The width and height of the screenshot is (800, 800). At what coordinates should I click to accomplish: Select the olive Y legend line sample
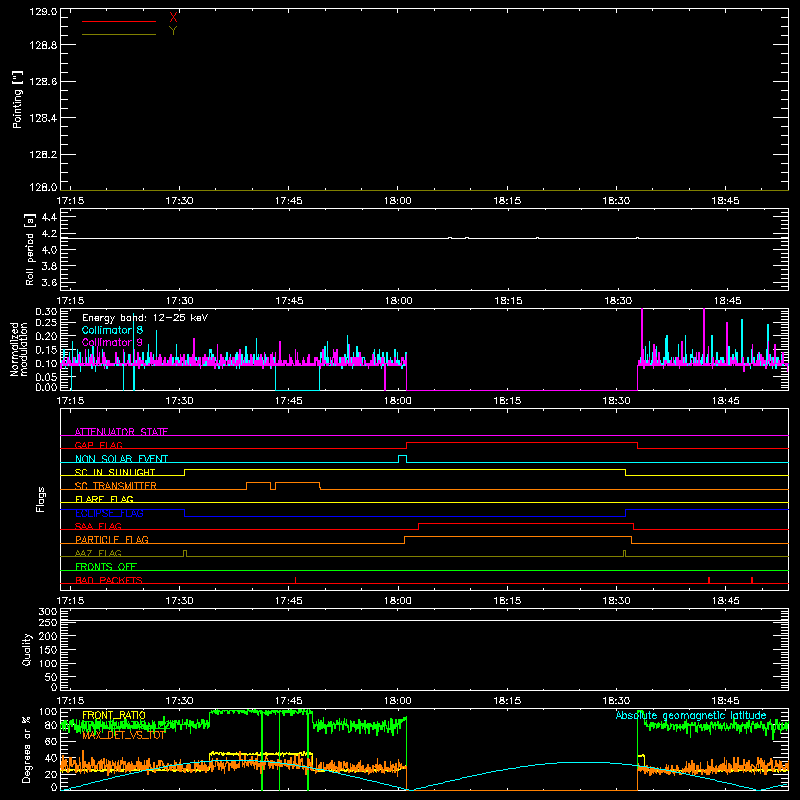tap(119, 34)
